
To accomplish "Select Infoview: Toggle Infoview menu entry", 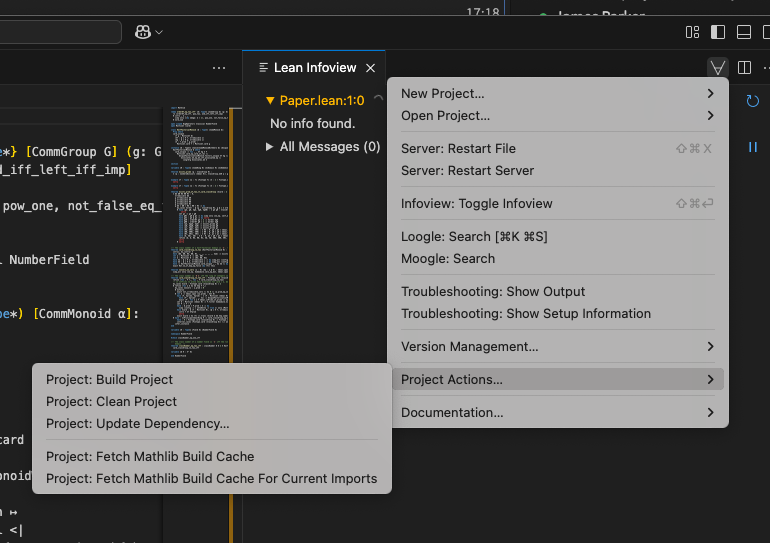I will (x=476, y=203).
